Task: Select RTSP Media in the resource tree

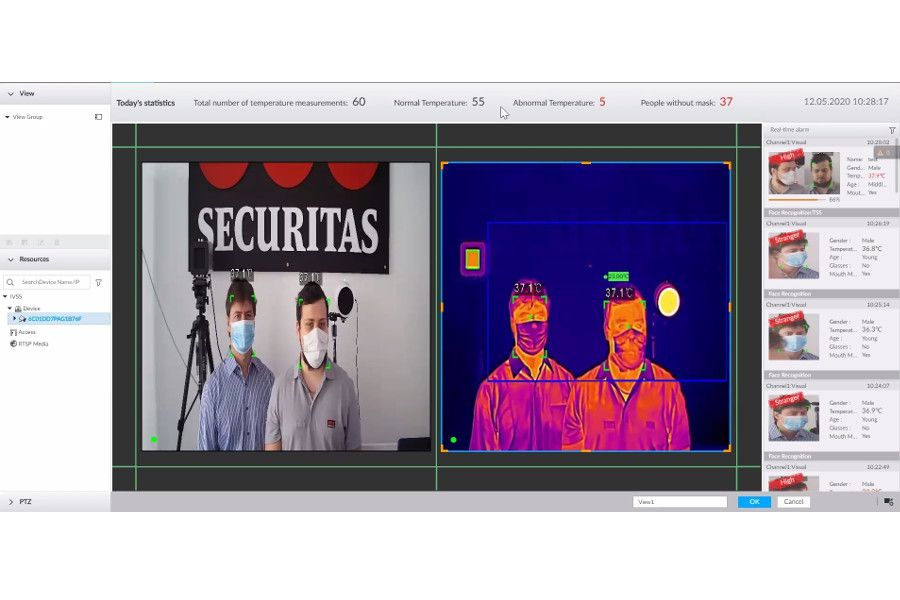Action: pyautogui.click(x=32, y=344)
